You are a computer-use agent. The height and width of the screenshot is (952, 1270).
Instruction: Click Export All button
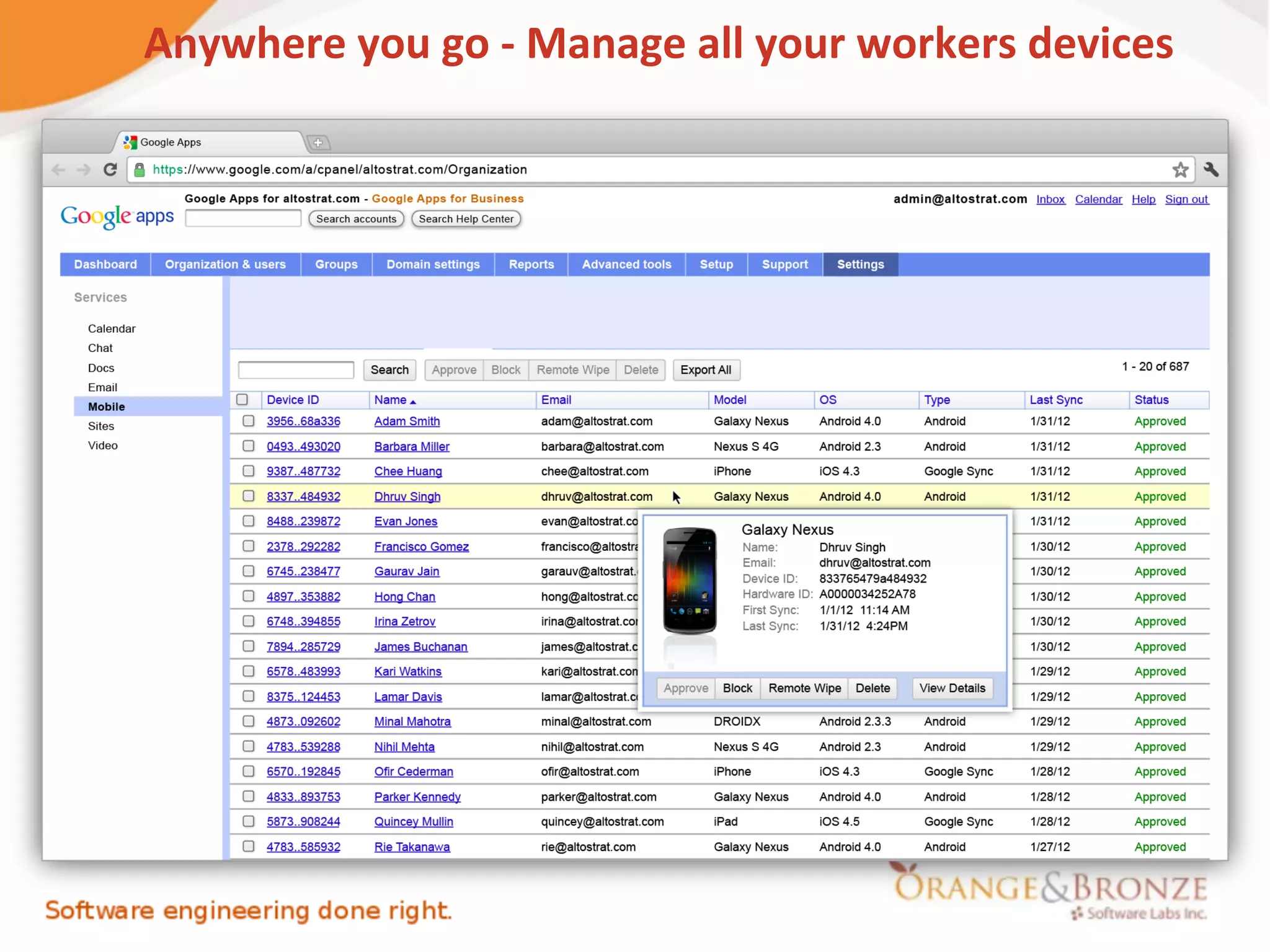click(706, 370)
